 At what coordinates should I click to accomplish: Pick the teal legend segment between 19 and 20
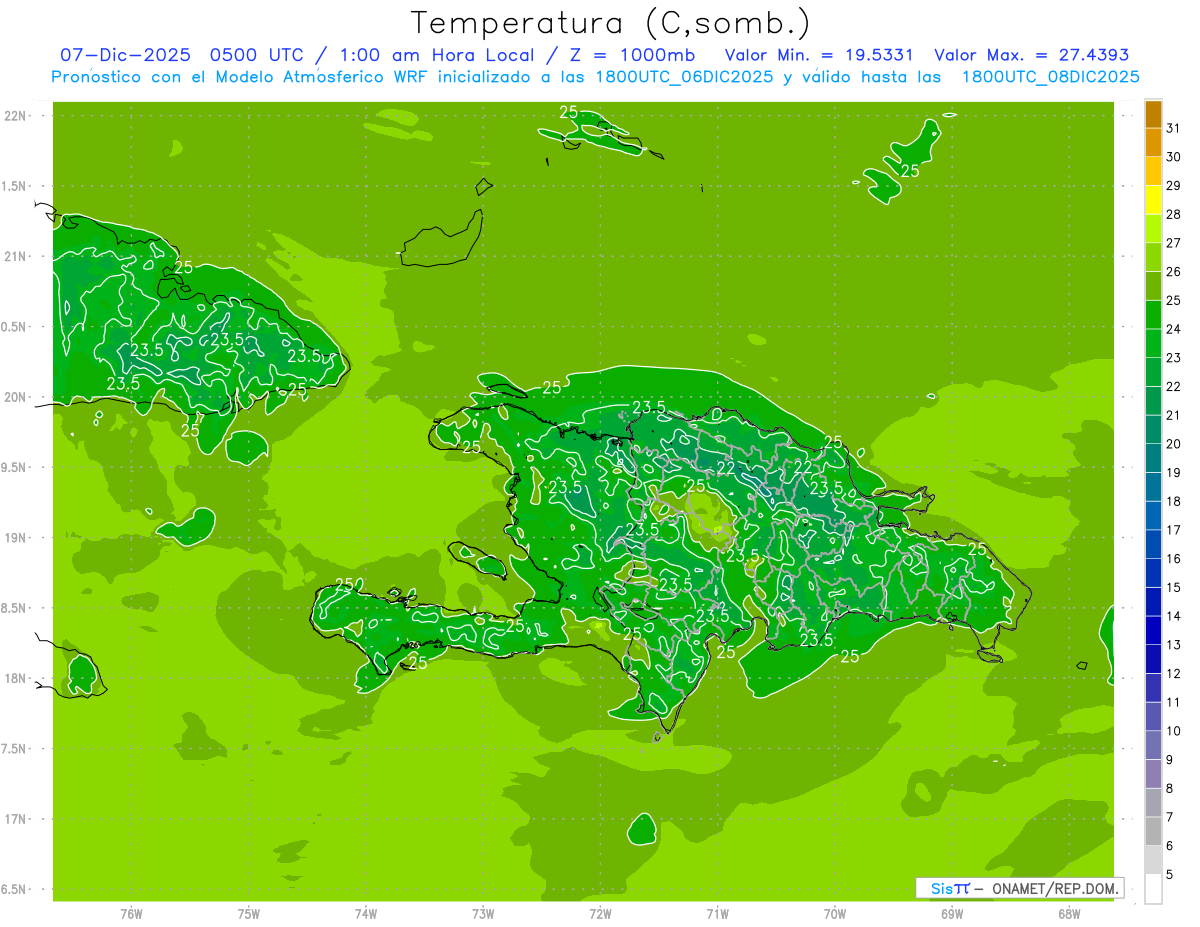point(1153,458)
